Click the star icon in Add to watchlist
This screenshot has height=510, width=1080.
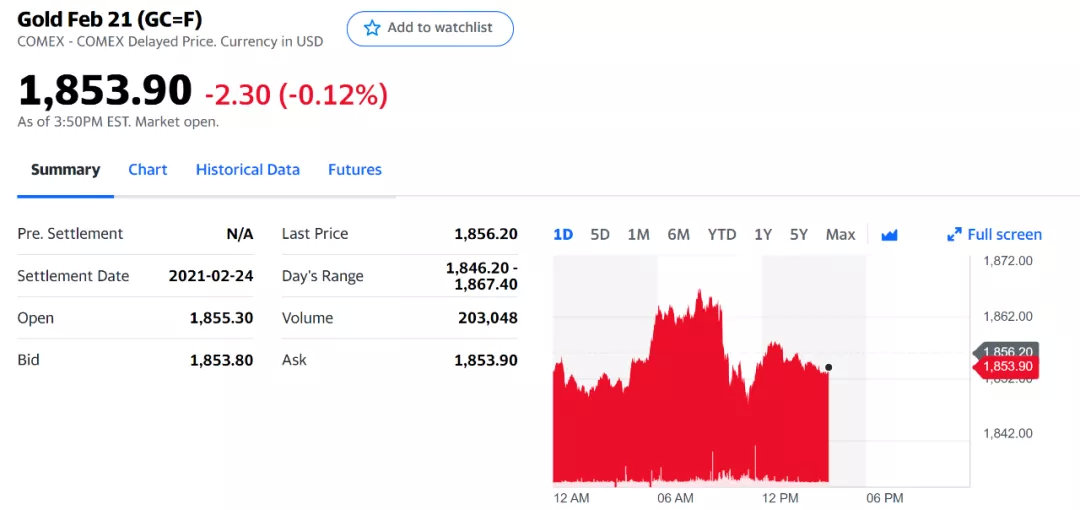point(372,28)
